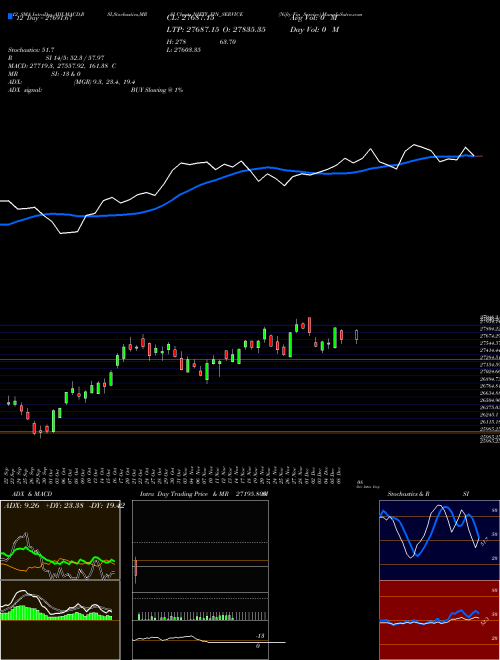Click the 'ADX: 9.26' reading in indicator panel
Viewport: 500px width, 660px height.
tap(21, 506)
